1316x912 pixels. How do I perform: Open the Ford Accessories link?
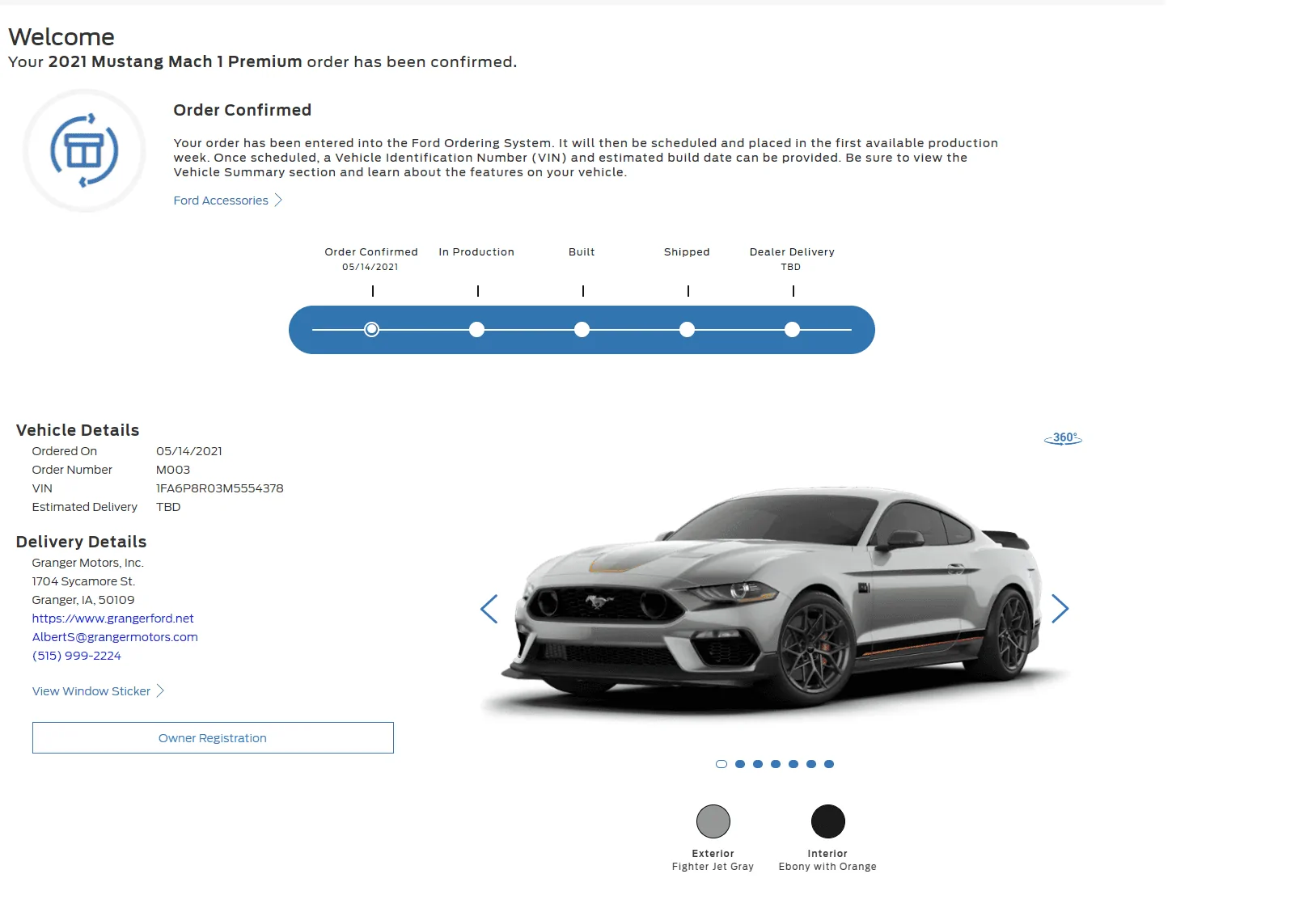click(x=221, y=201)
